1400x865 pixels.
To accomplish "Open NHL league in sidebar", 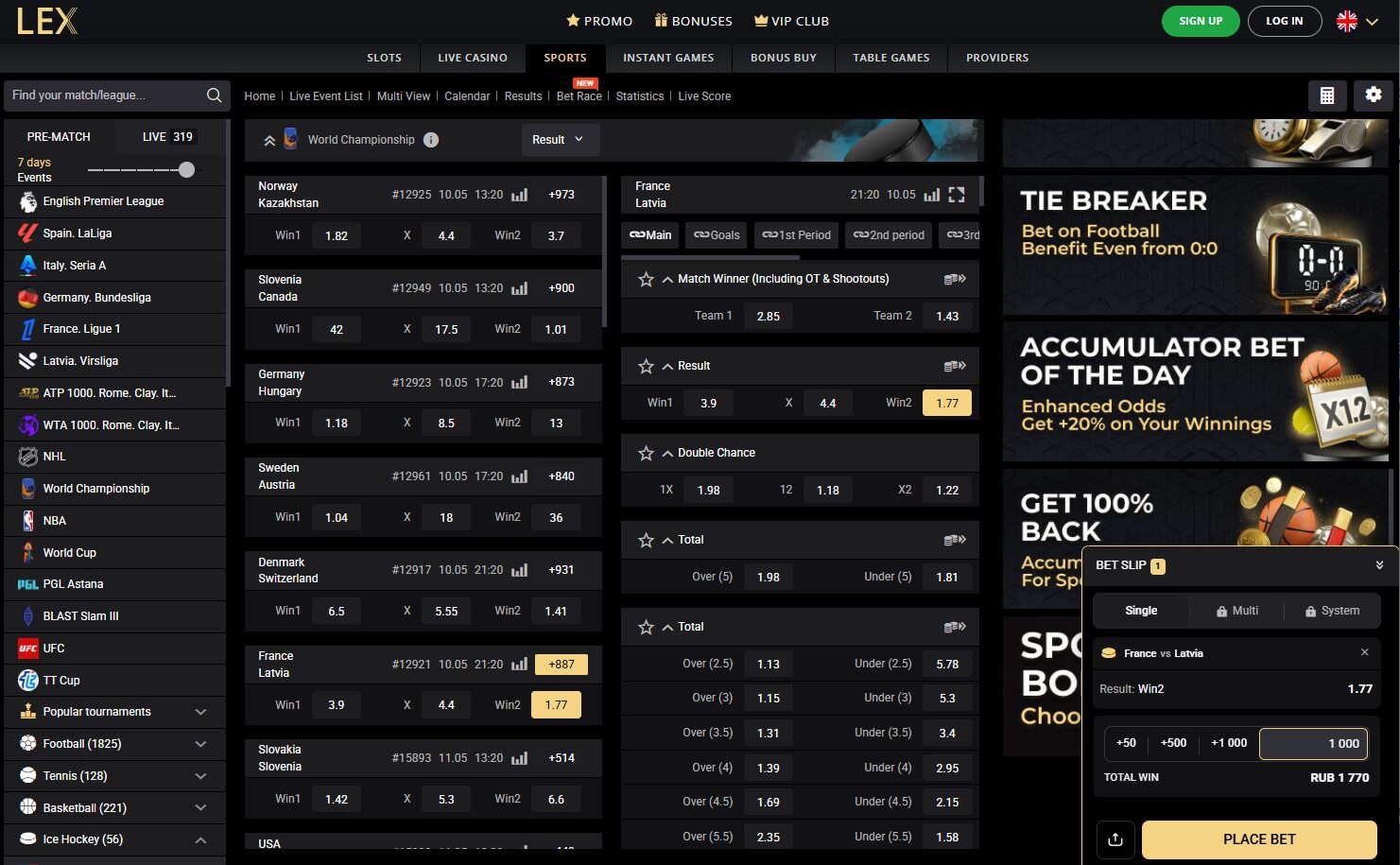I will 114,457.
